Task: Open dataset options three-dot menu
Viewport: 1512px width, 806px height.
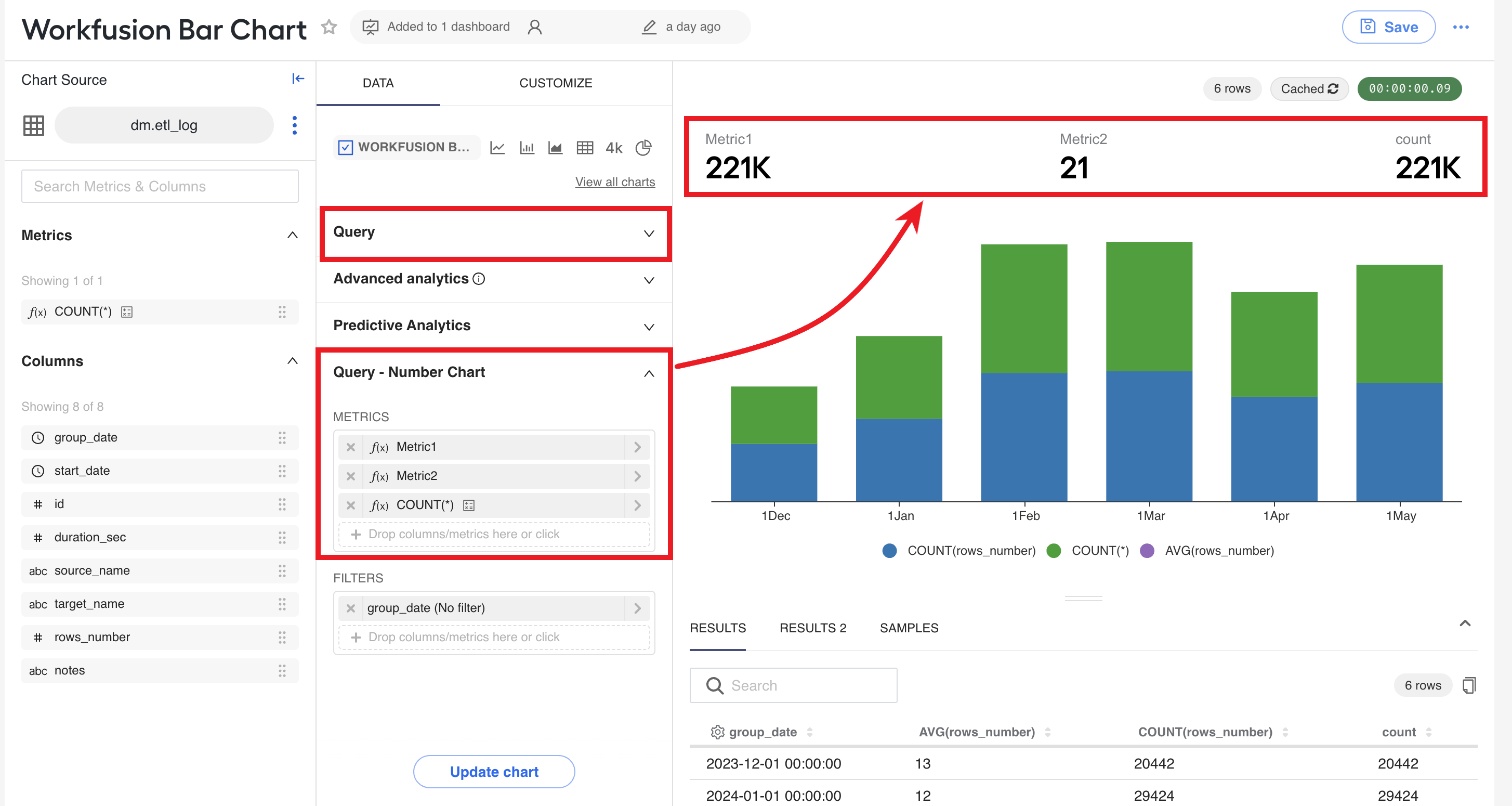Action: [x=295, y=125]
